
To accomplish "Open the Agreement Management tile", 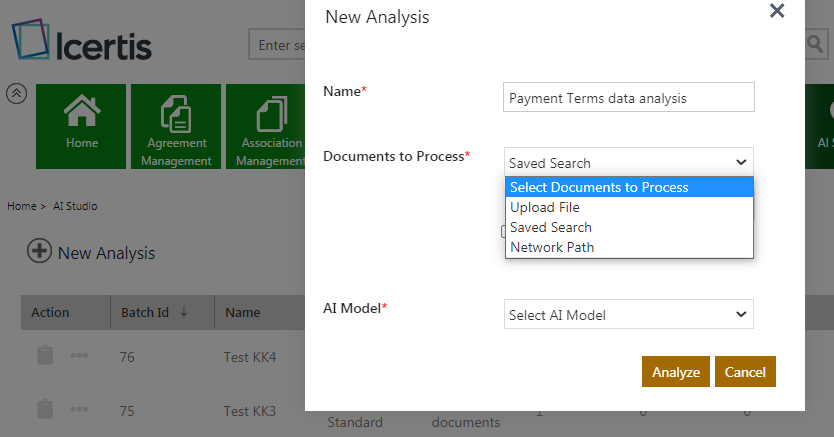I will click(x=177, y=126).
